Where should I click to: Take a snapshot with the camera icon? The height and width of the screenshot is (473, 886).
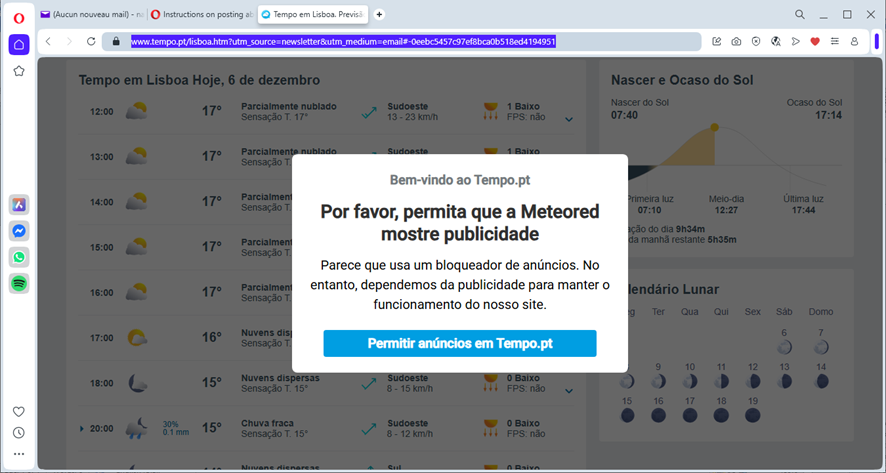point(736,41)
